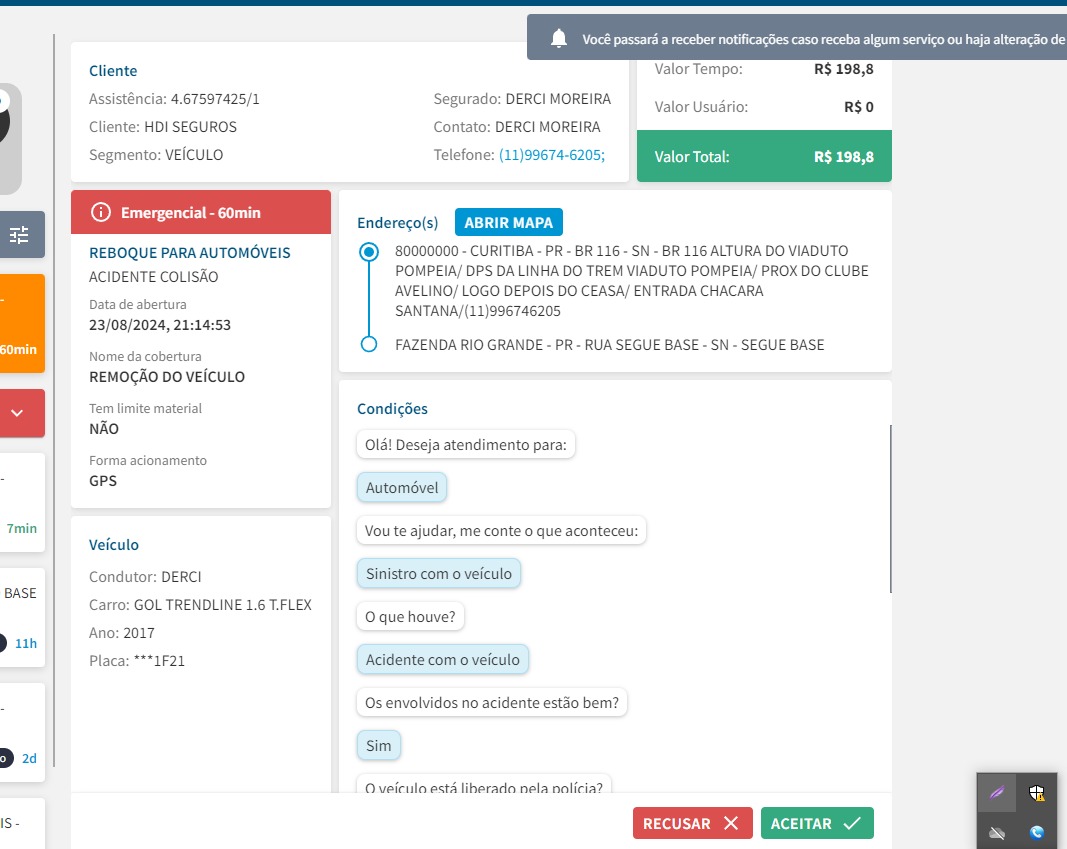Click the opening date 23/08/2024, 21:14:53
Image resolution: width=1067 pixels, height=849 pixels.
160,325
